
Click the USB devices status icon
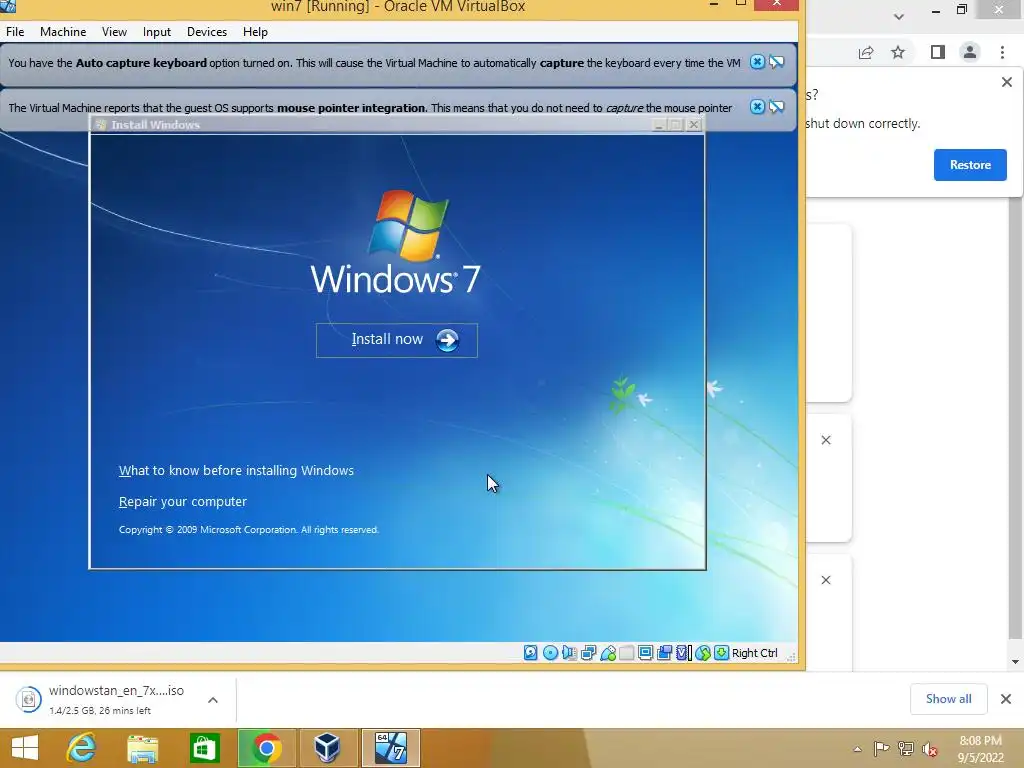(608, 652)
